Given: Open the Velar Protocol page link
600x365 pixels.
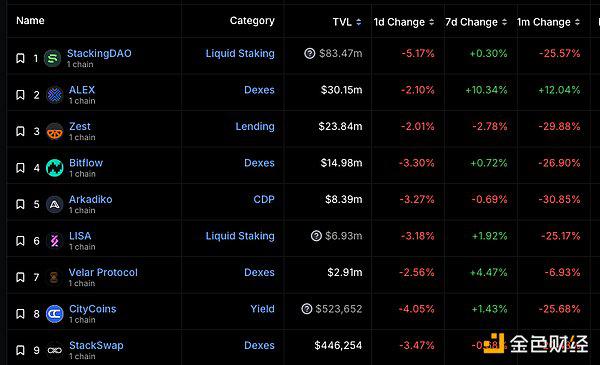Looking at the screenshot, I should click(x=103, y=272).
